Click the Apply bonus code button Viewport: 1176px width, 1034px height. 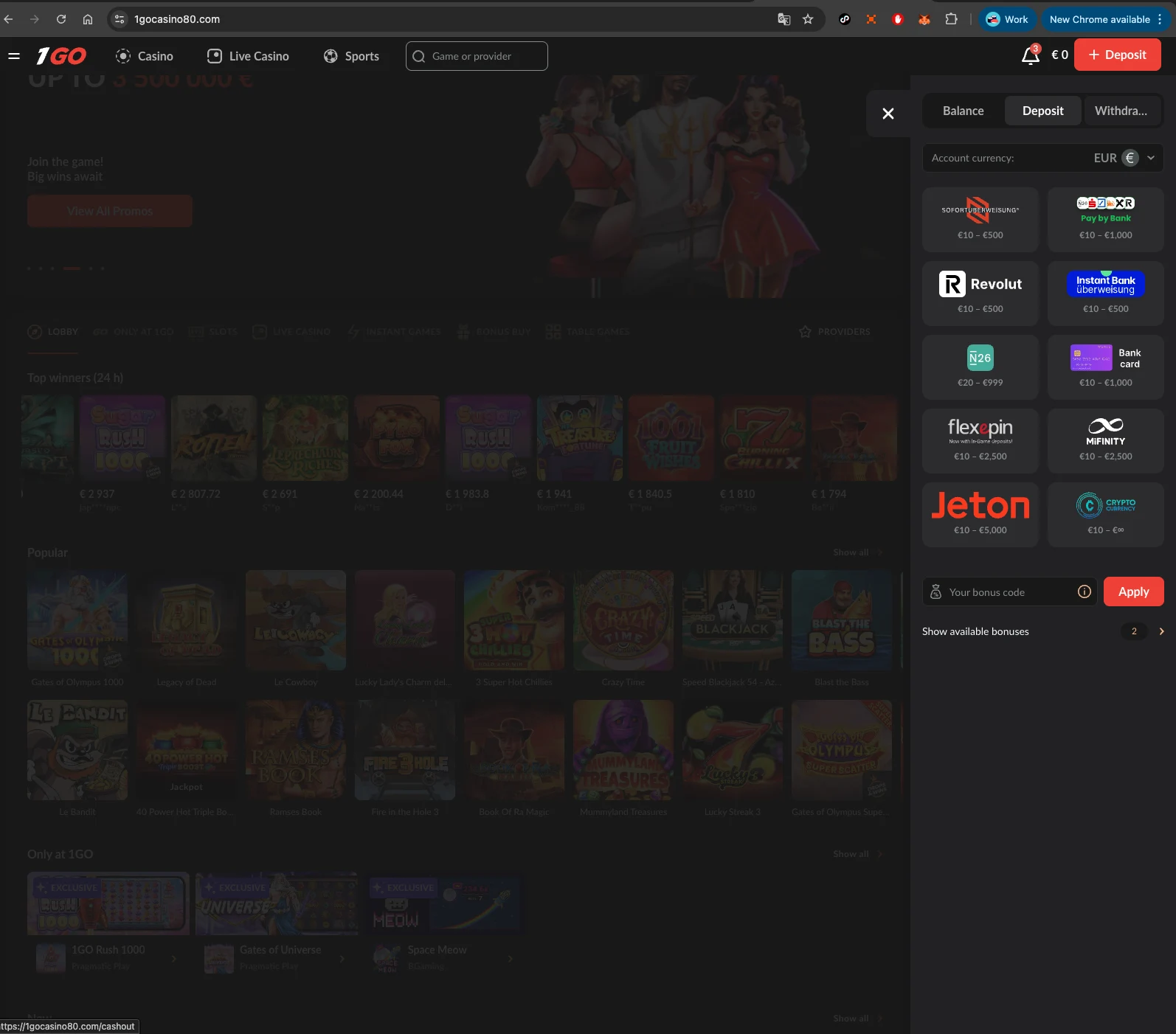(1133, 591)
